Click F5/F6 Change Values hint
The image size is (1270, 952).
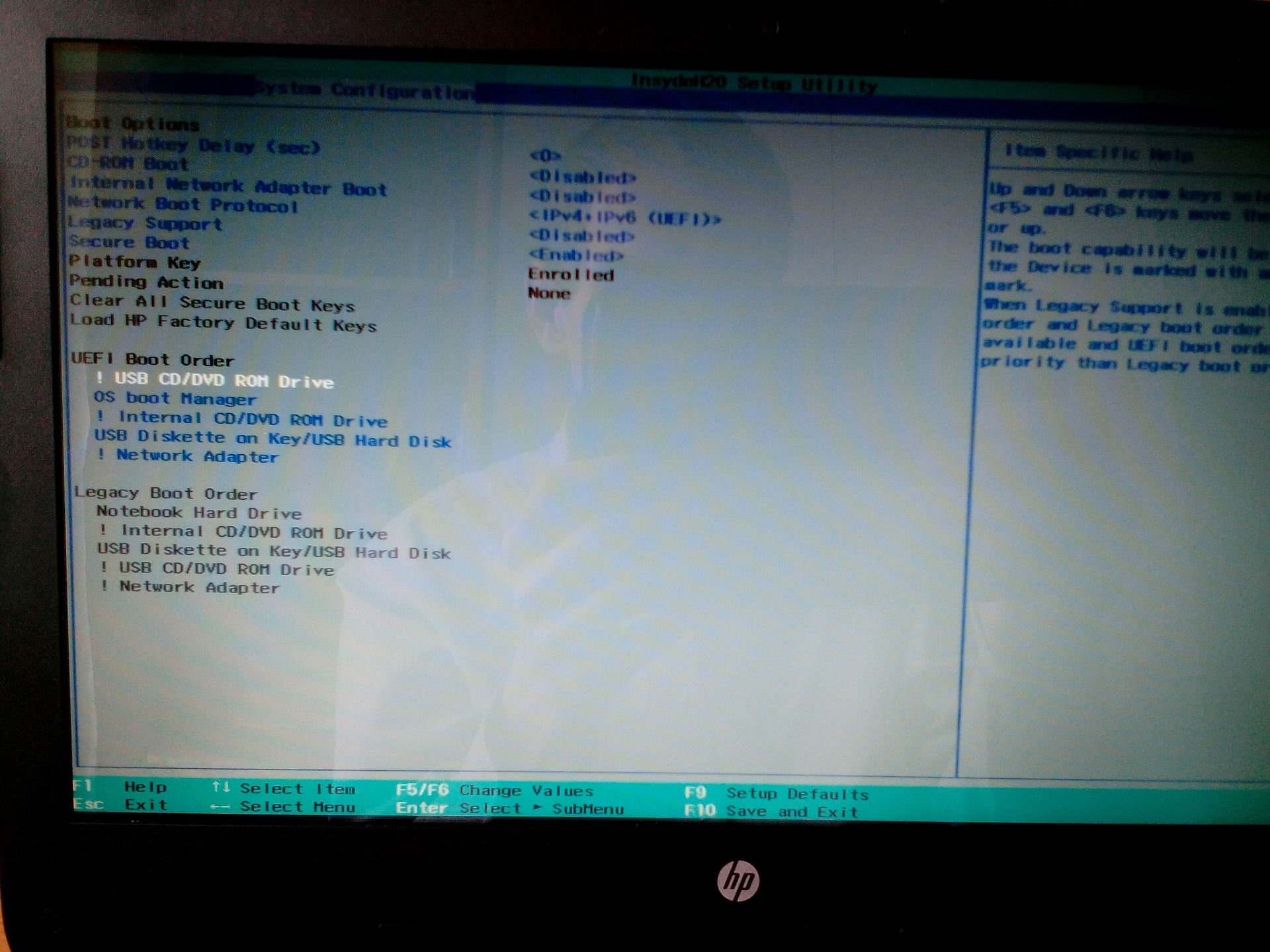(x=495, y=790)
